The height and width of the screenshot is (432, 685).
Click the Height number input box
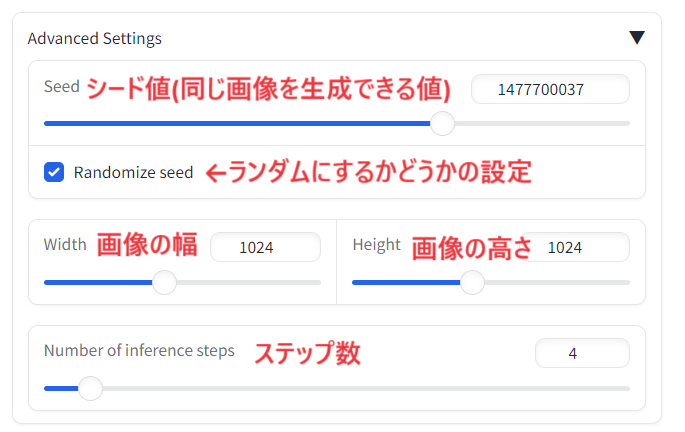[574, 247]
